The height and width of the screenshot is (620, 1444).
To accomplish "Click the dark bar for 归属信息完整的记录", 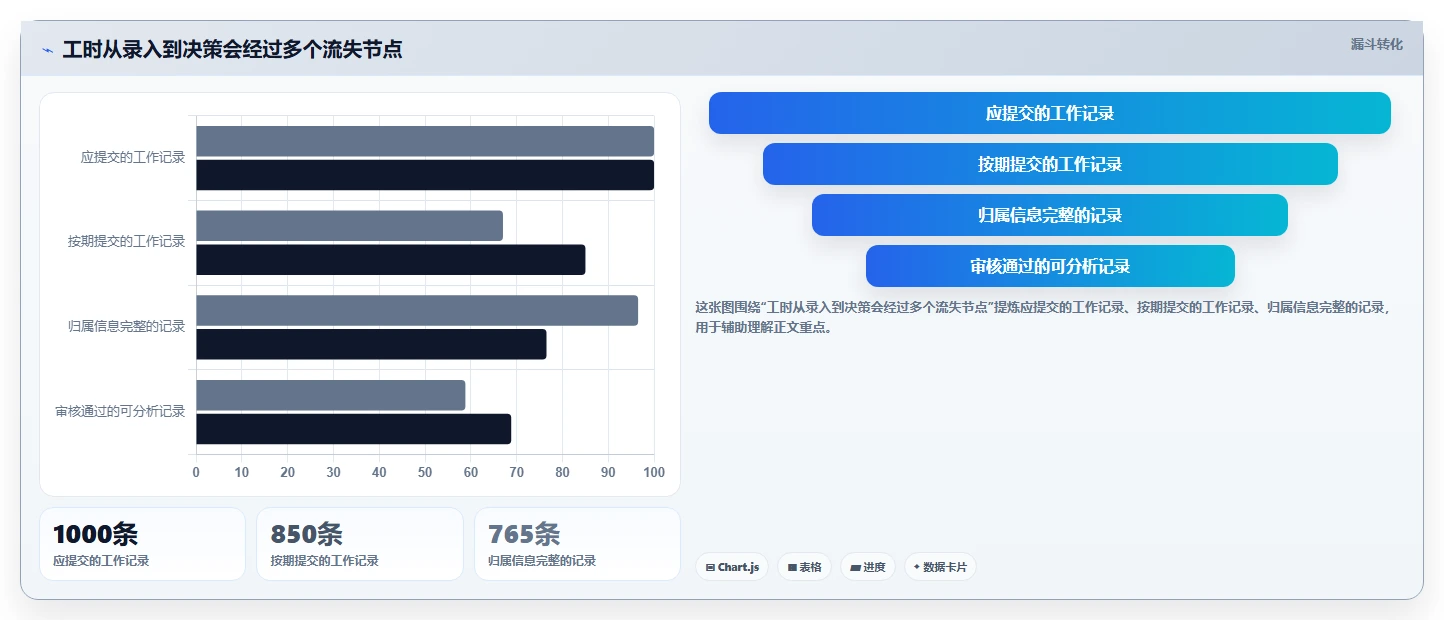I will click(x=371, y=344).
